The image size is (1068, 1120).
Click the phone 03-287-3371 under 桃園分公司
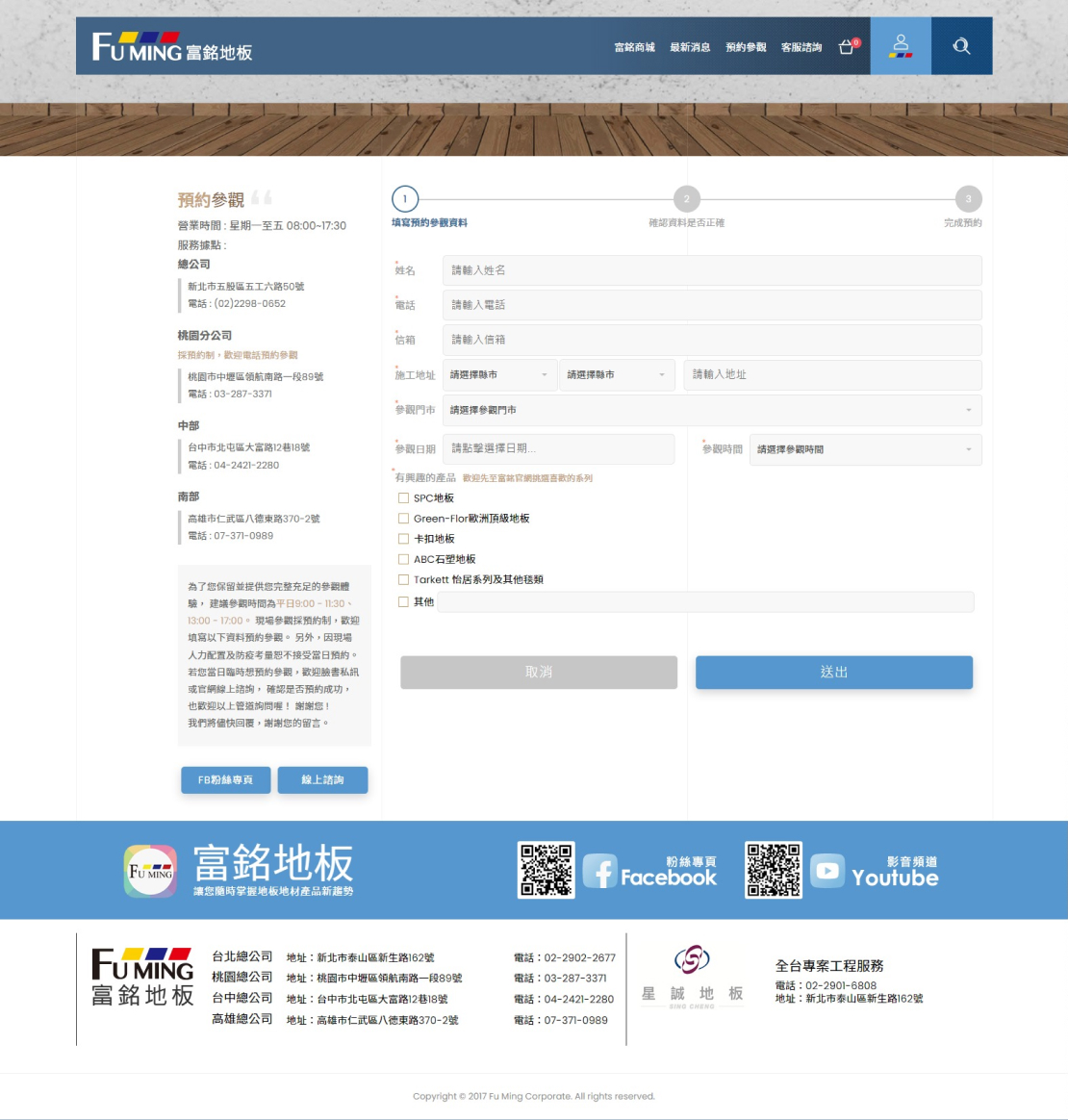[242, 395]
